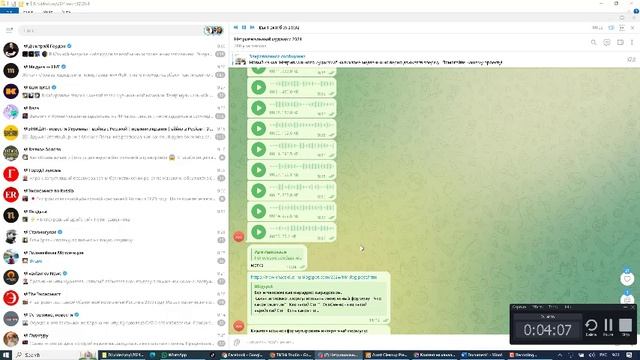Open the discussion comments icon in chat header
This screenshot has width=640, height=360.
(607, 42)
